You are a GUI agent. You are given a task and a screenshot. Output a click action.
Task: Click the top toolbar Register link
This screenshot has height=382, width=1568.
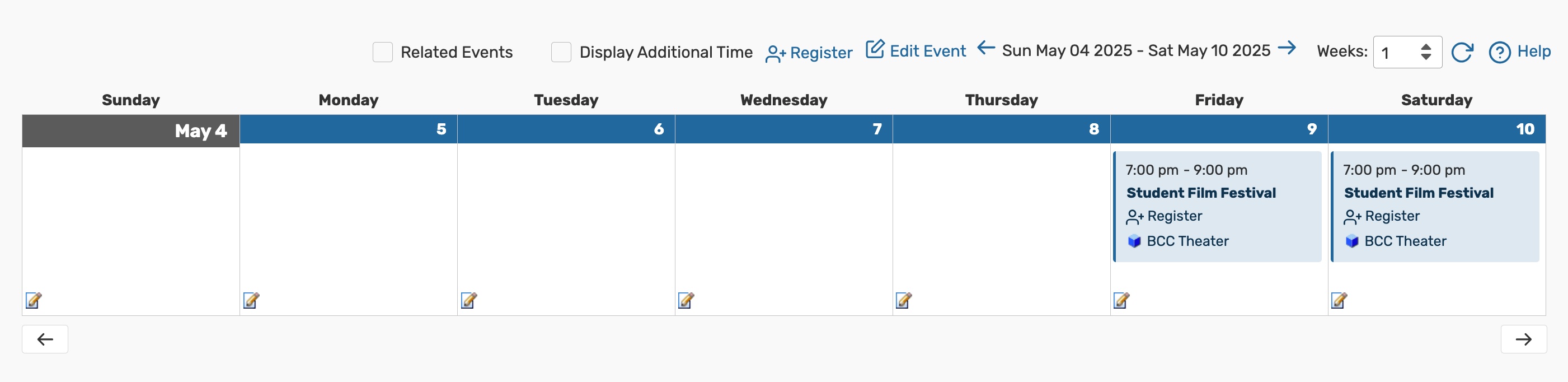pos(810,53)
